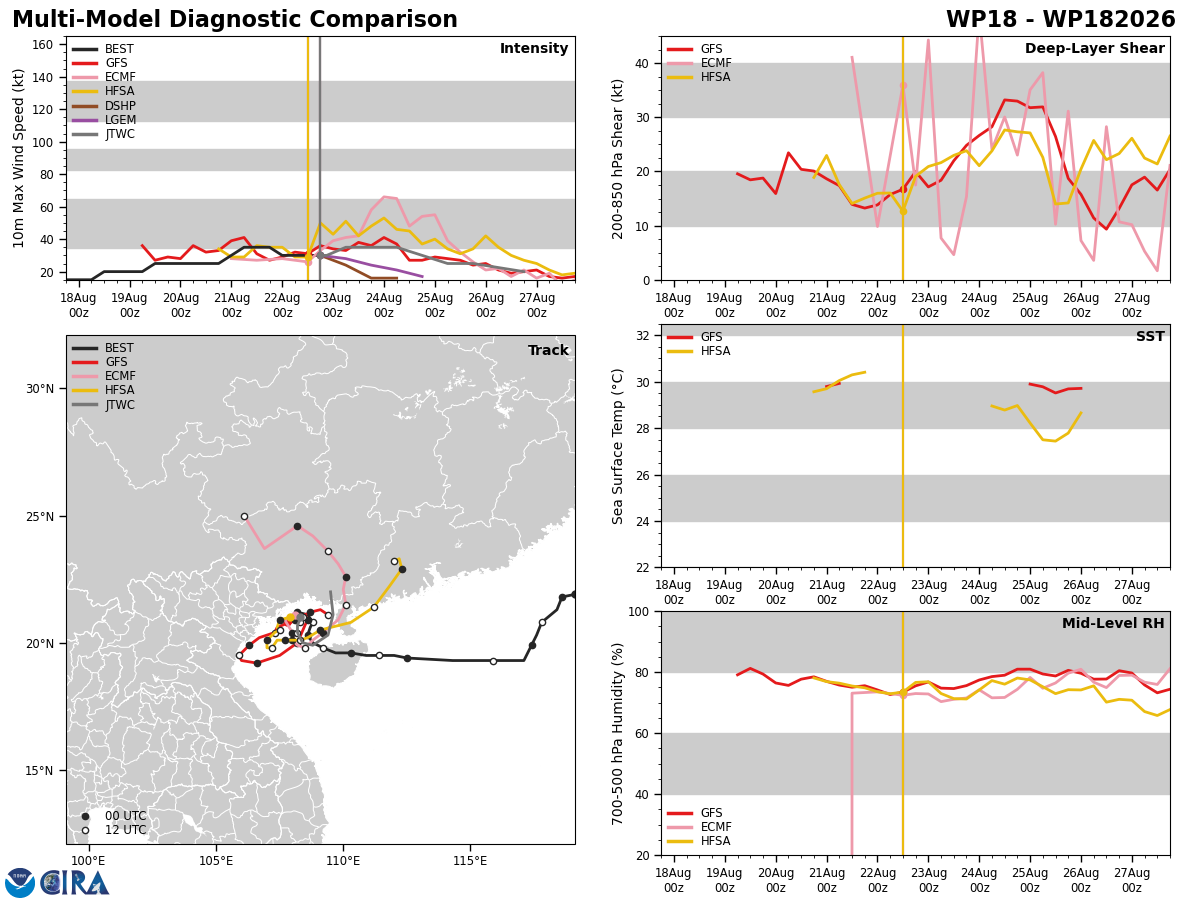Click the CIRA logo

click(75, 882)
